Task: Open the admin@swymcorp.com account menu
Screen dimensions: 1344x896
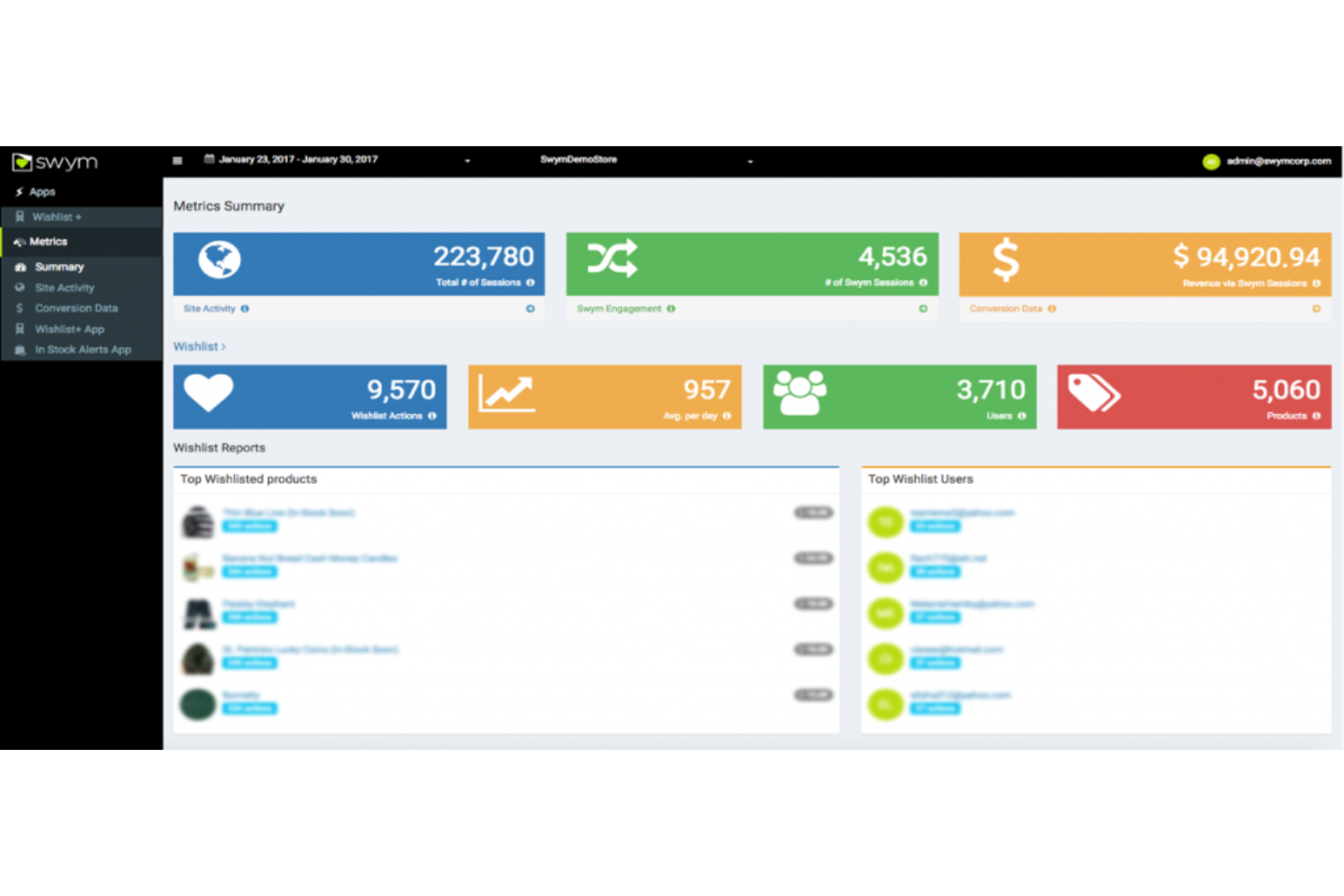Action: click(x=1279, y=161)
